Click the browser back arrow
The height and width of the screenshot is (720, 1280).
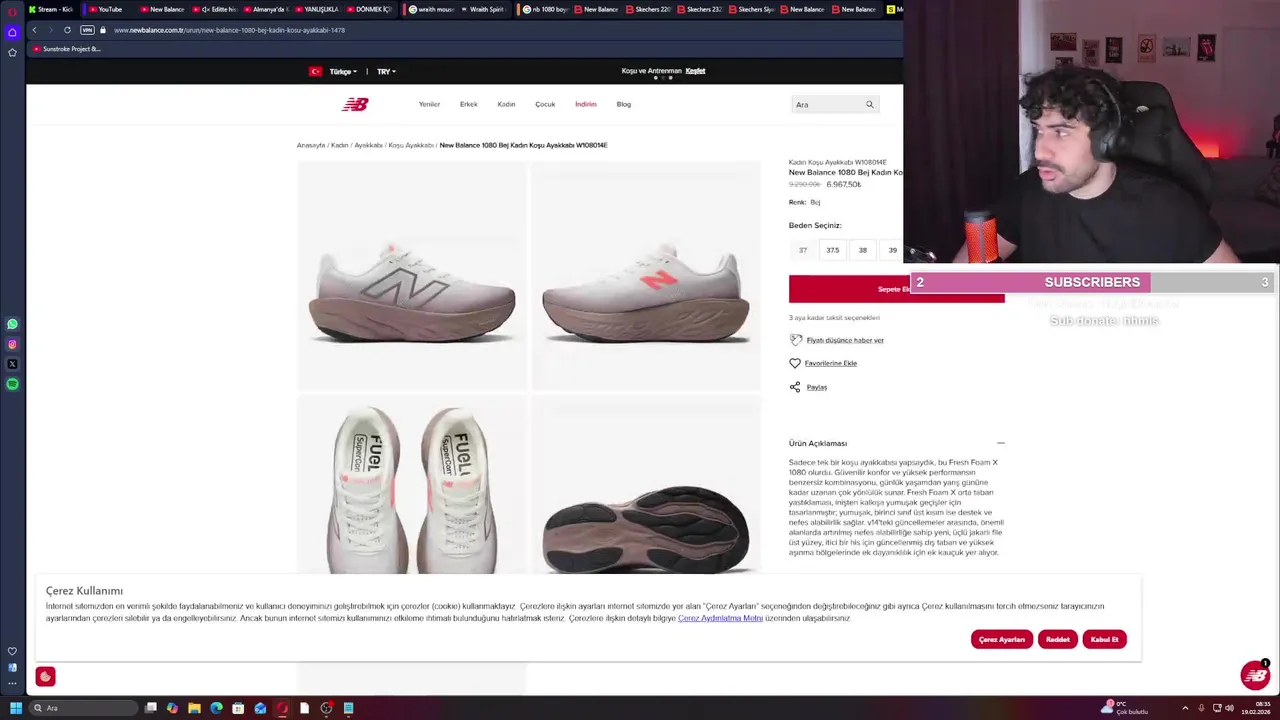pos(34,30)
